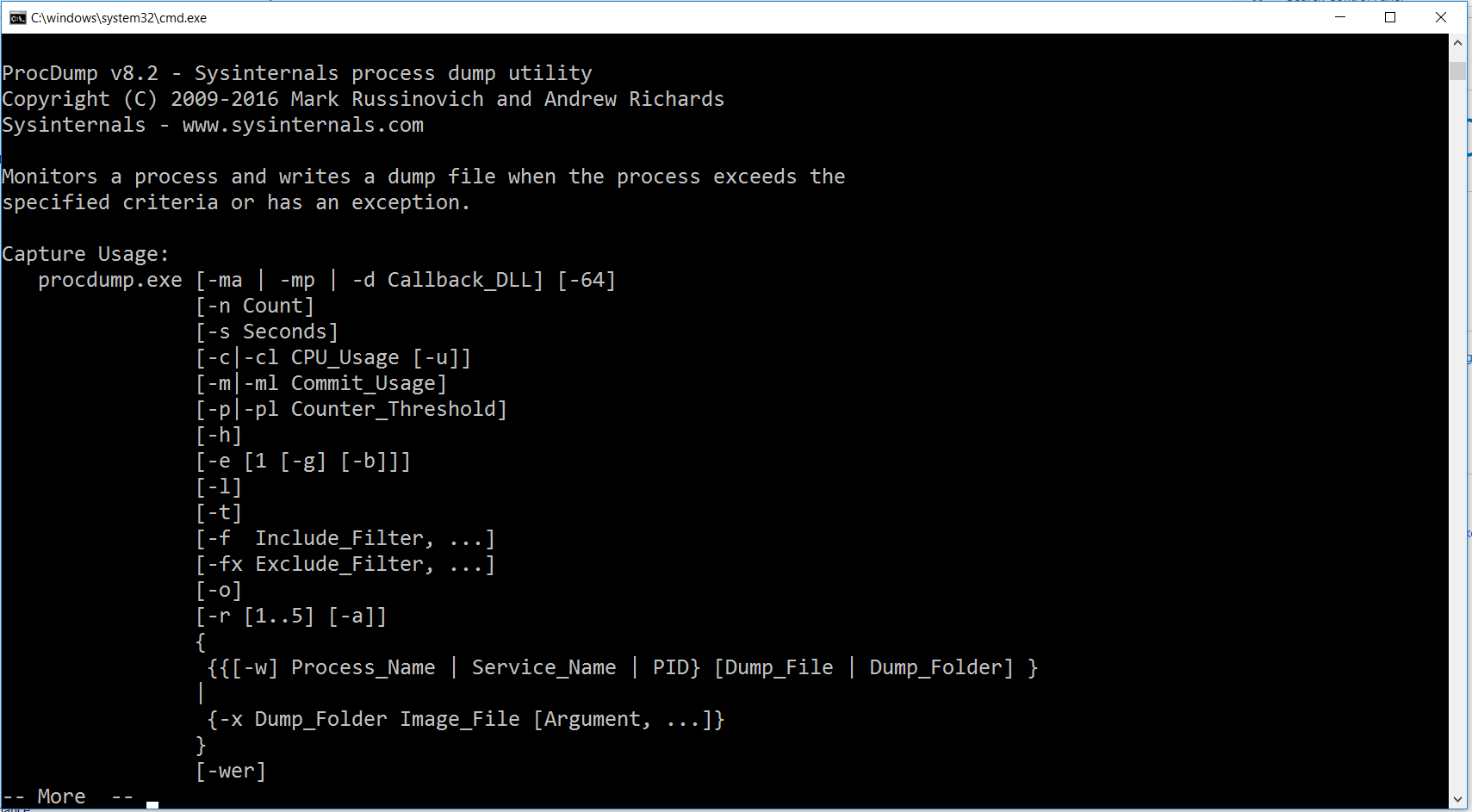Click the "Capture Usage:" heading
This screenshot has height=812, width=1472.
click(x=85, y=254)
